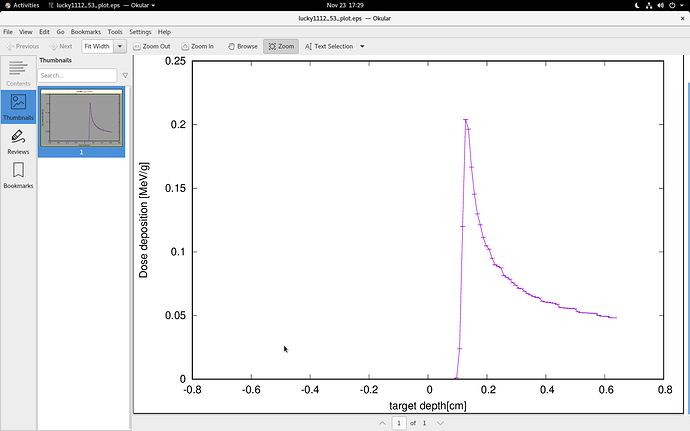Select page 1 thumbnail
This screenshot has height=431, width=690.
coord(81,122)
